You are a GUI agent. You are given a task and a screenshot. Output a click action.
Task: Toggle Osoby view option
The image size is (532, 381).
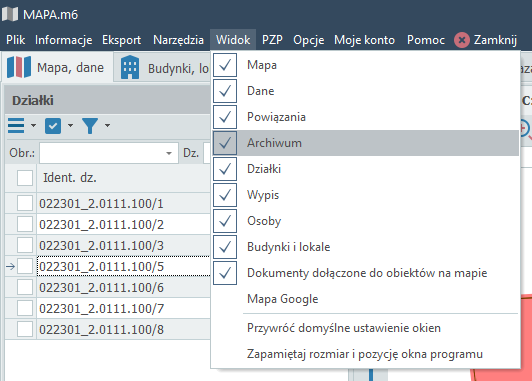pos(366,221)
